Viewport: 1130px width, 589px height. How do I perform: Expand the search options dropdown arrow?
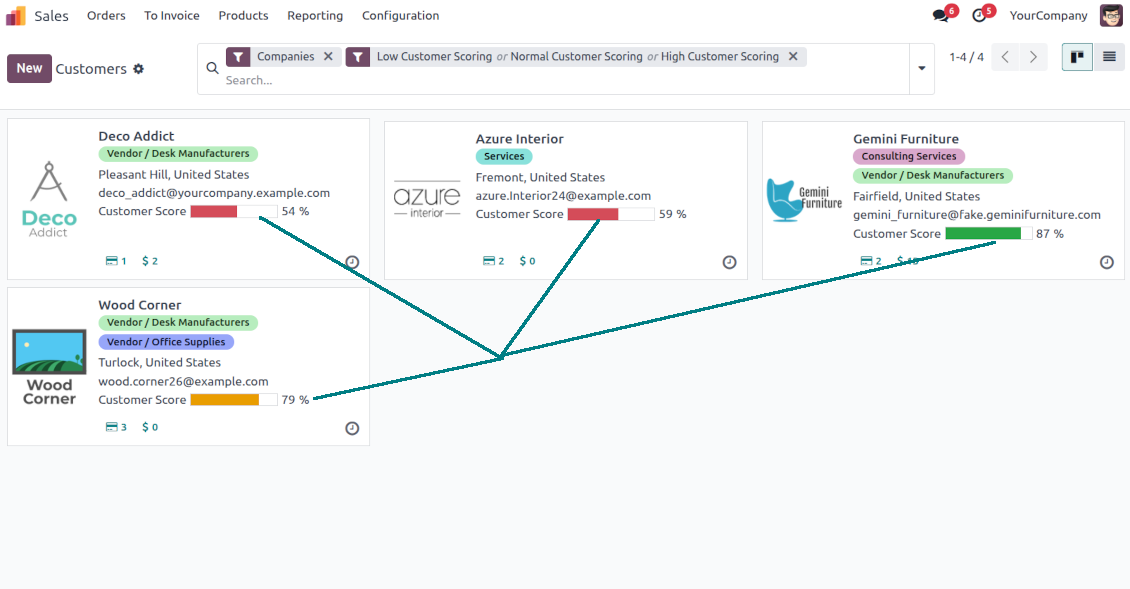pos(921,69)
